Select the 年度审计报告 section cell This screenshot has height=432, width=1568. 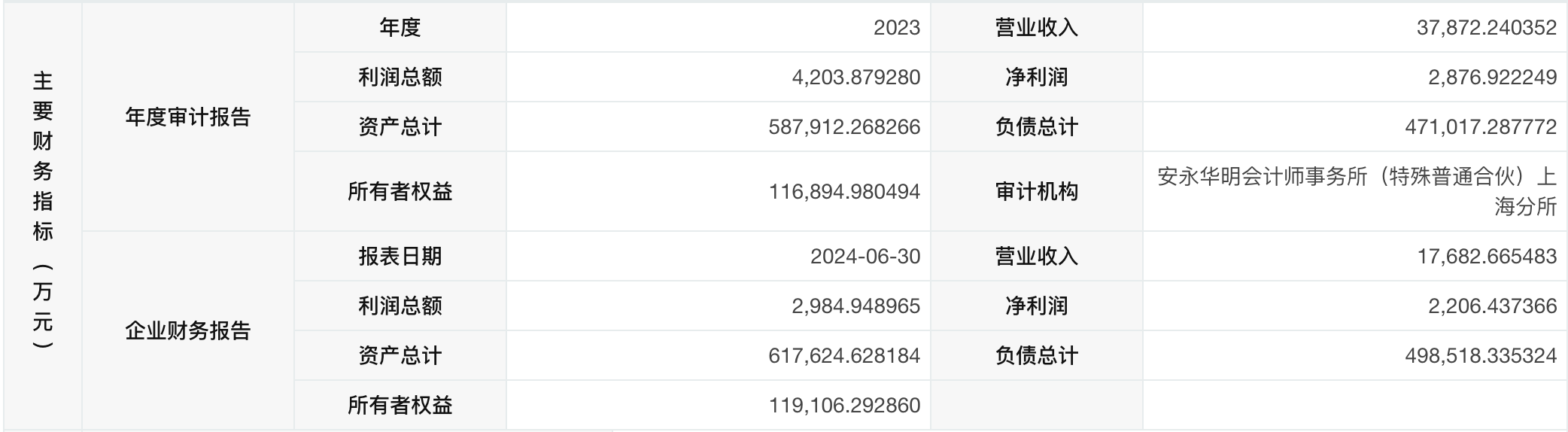187,117
